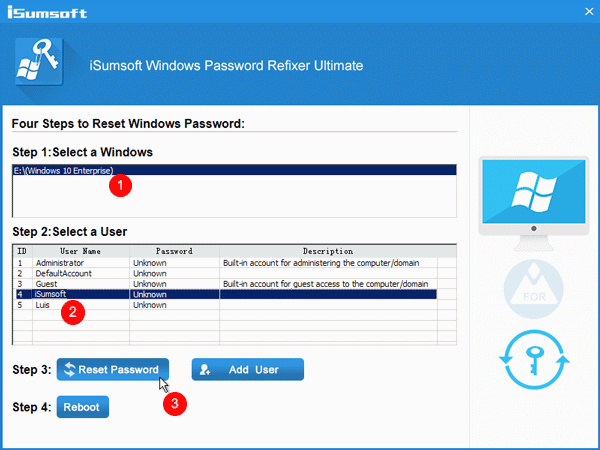Click the circular key reset graphic
The image size is (600, 450).
point(534,360)
